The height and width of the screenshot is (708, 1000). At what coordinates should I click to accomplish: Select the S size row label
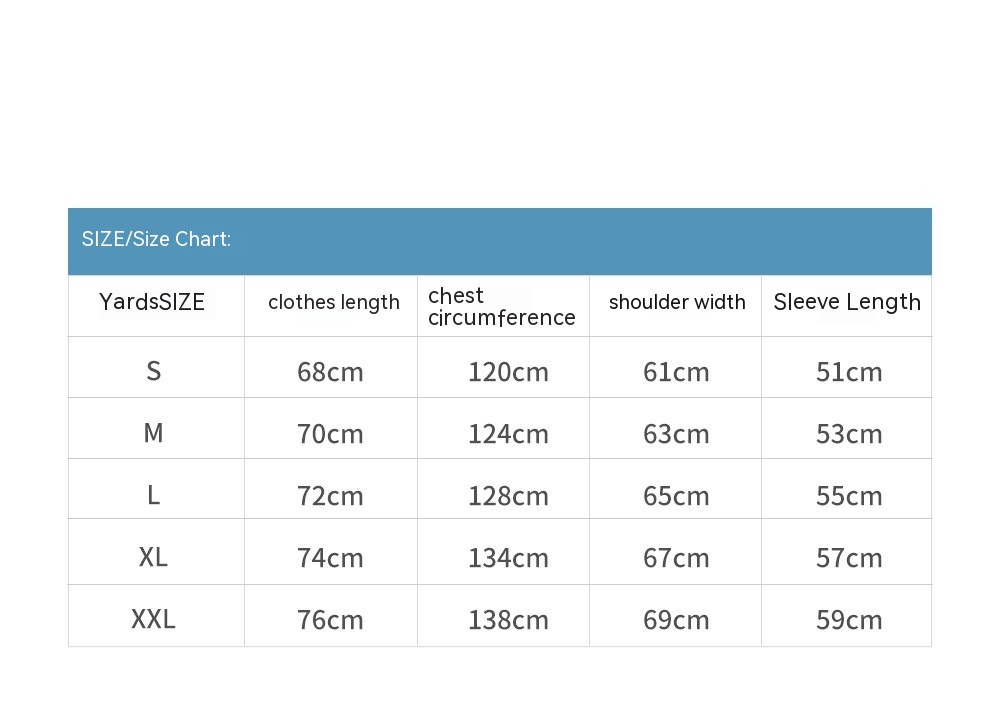click(153, 371)
